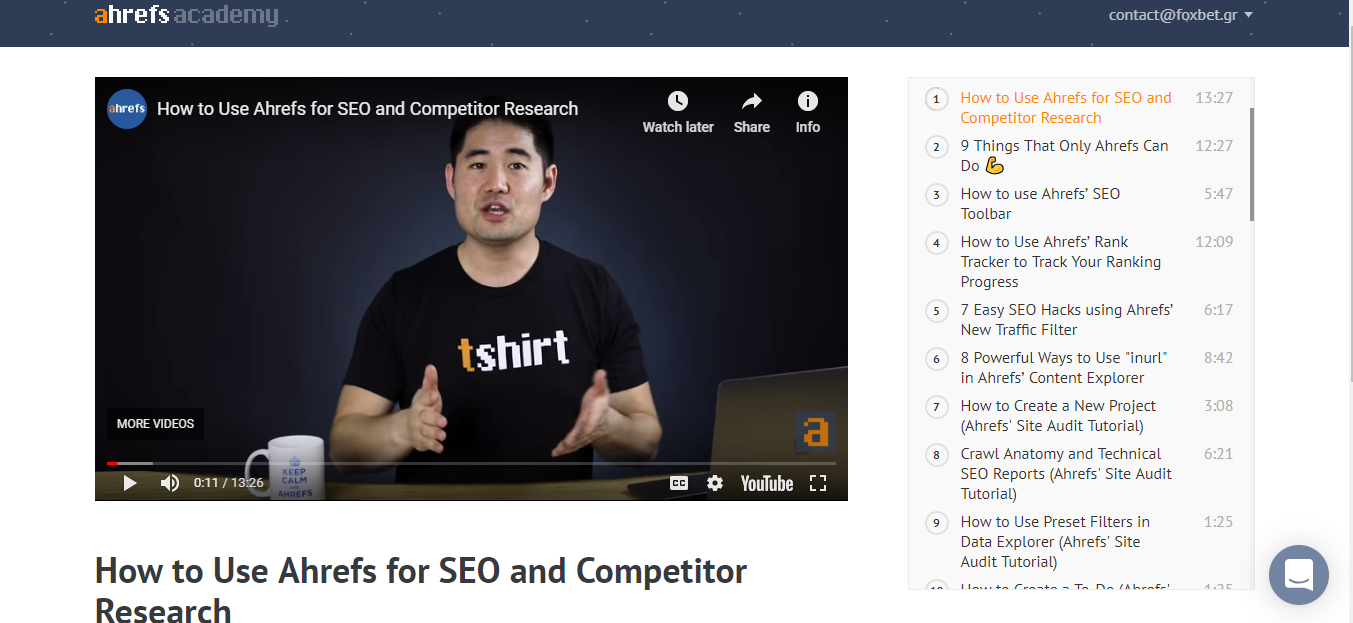Open lesson 'How to Create a New Project'

click(1058, 416)
